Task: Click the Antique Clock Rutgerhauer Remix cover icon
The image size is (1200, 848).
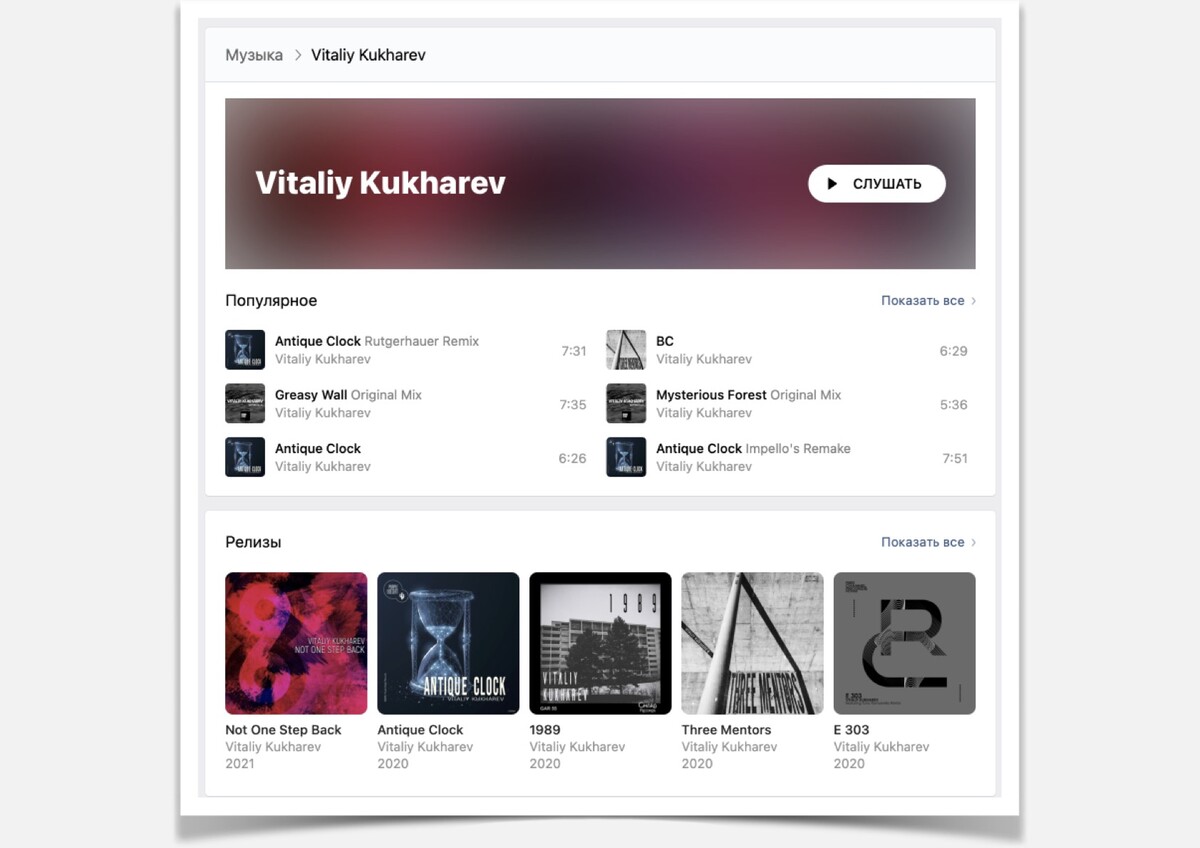Action: (x=245, y=350)
